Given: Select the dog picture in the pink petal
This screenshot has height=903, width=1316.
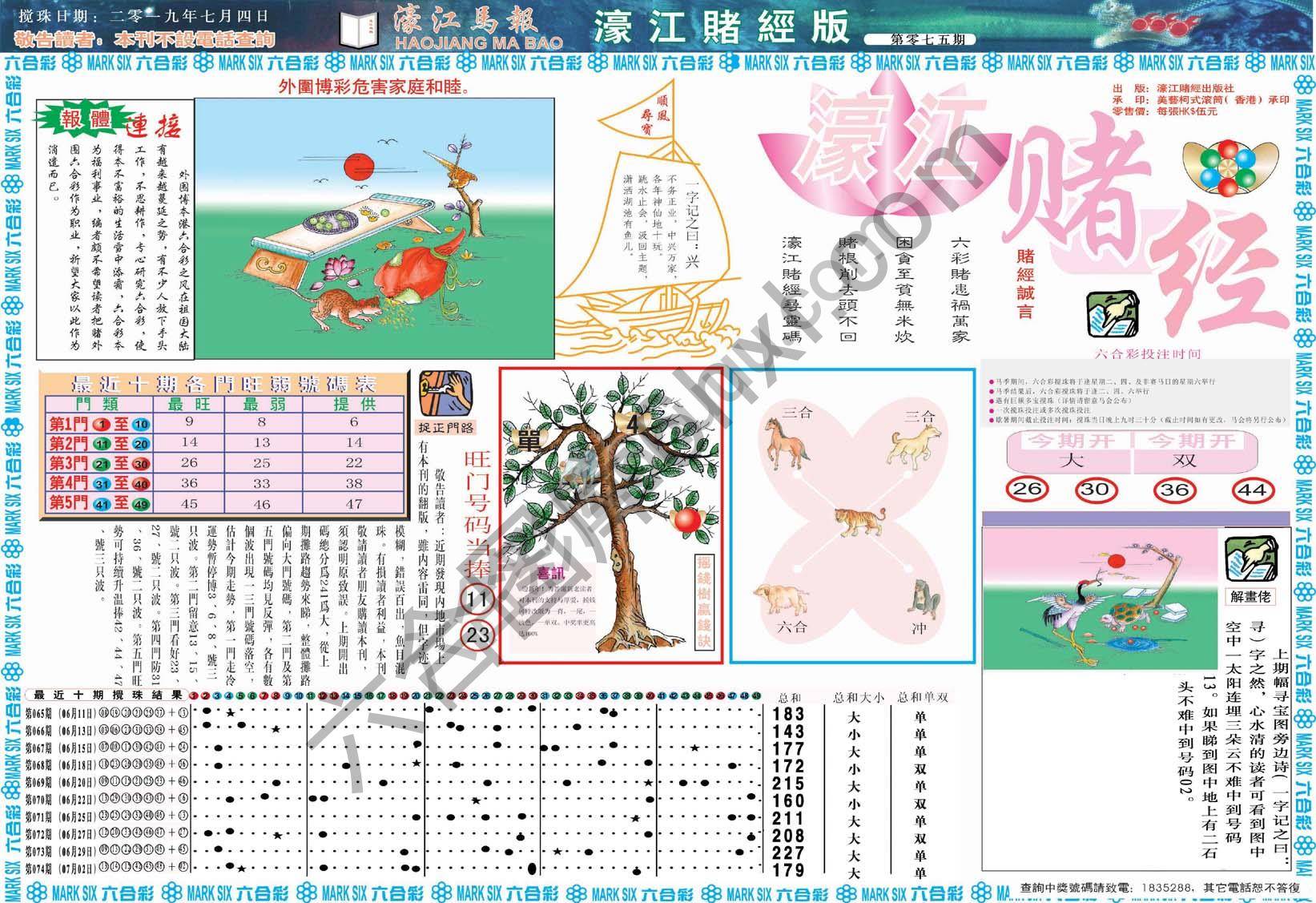Looking at the screenshot, I should tap(913, 445).
